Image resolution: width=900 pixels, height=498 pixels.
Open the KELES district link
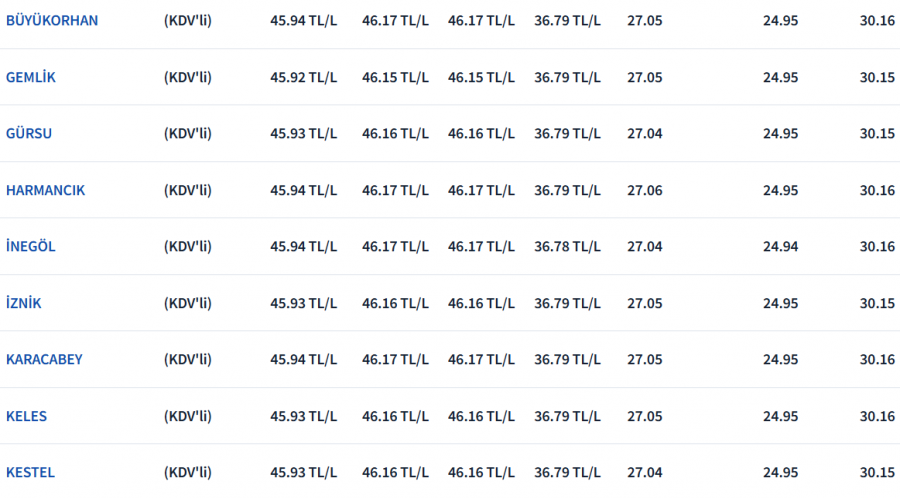point(26,417)
